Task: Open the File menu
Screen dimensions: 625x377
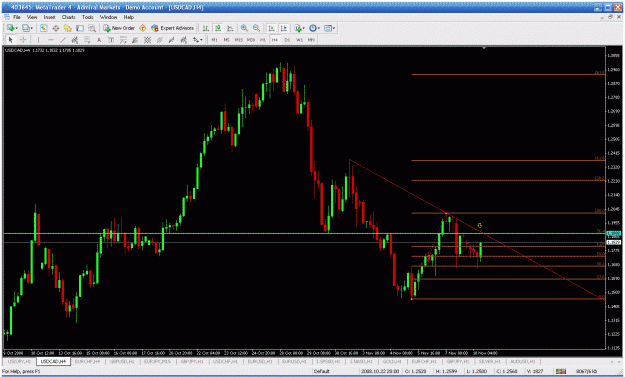Action: (17, 17)
